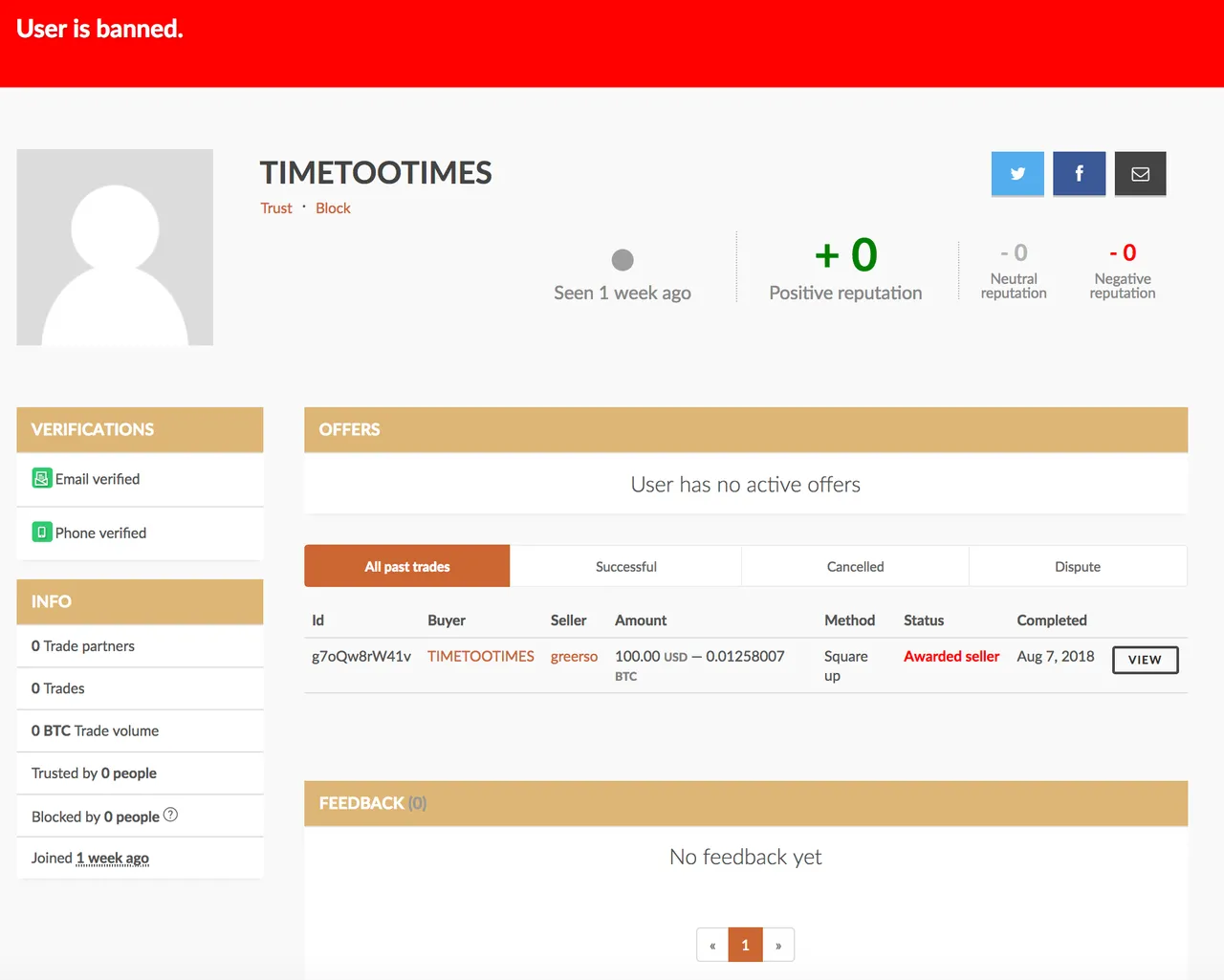The image size is (1224, 980).
Task: Click the VERIFICATIONS panel header
Action: (x=140, y=429)
